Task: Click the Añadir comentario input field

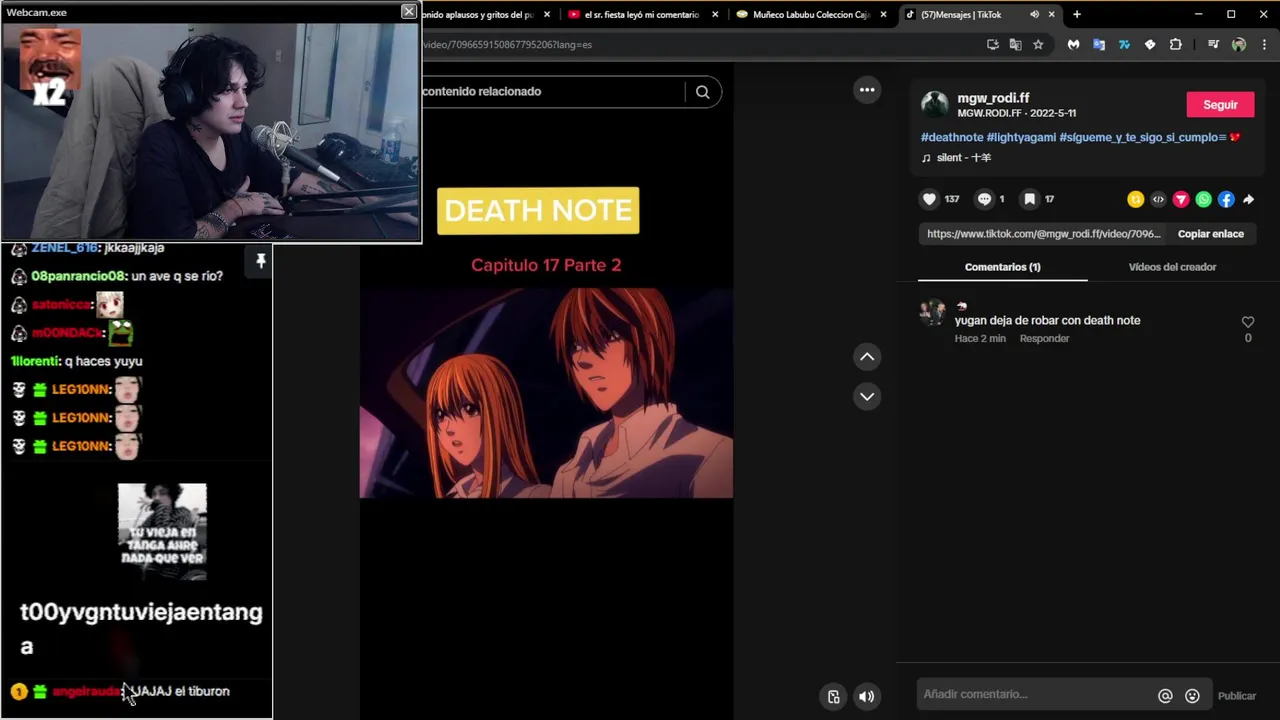Action: (1035, 694)
